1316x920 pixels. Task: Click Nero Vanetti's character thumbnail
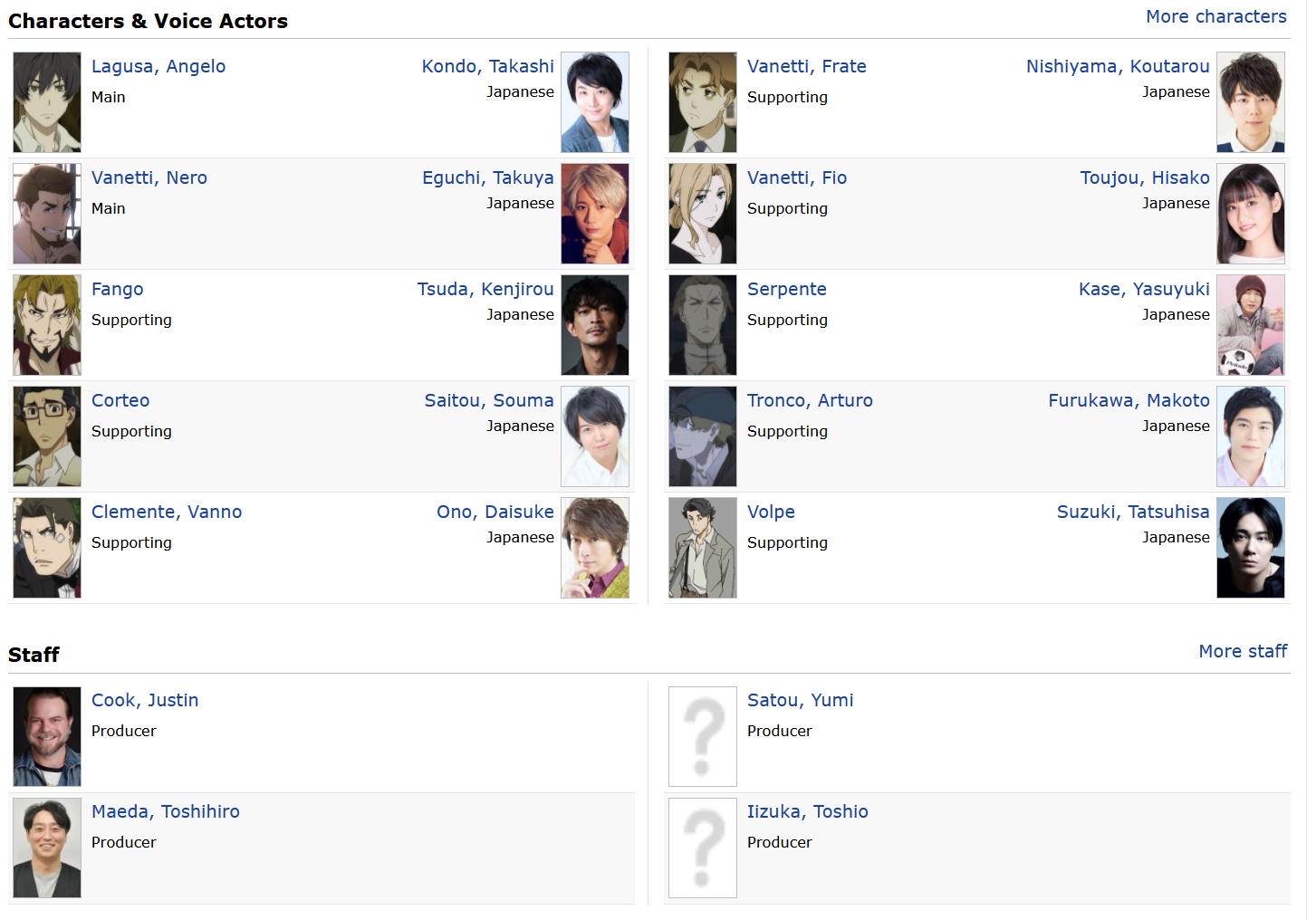pos(47,214)
